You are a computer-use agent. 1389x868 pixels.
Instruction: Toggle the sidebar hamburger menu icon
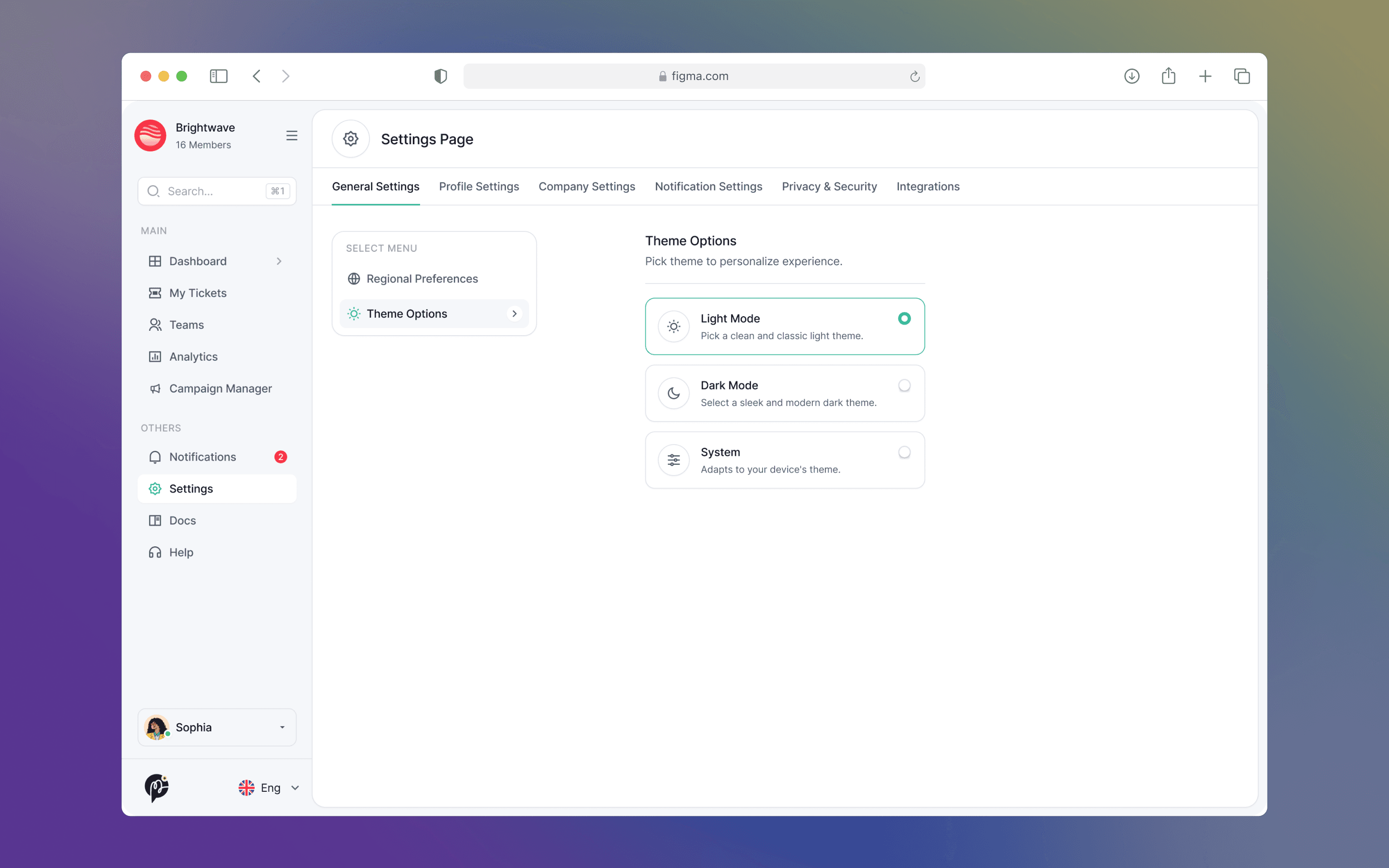[x=292, y=136]
